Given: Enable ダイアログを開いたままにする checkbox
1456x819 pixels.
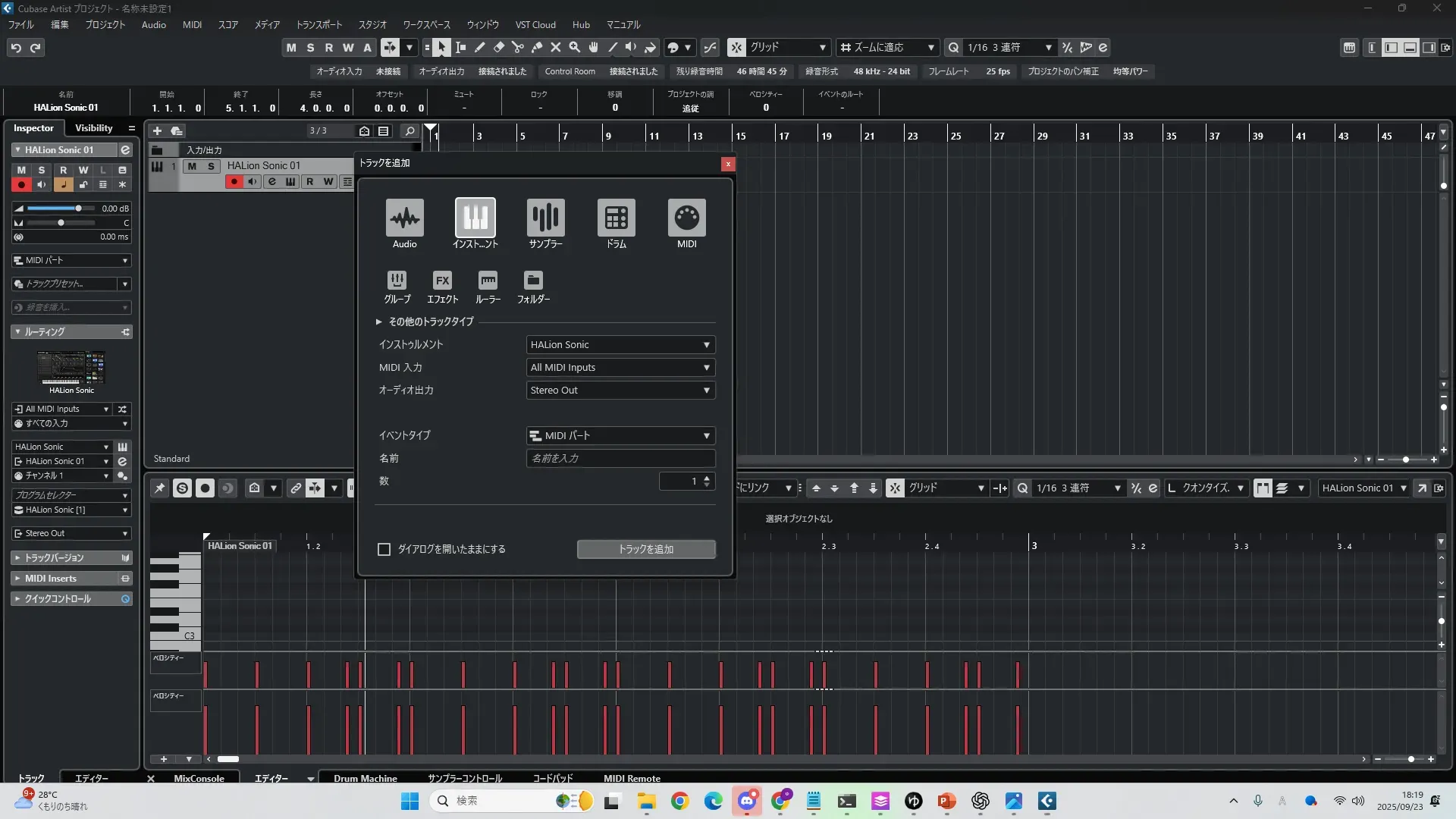Looking at the screenshot, I should point(384,549).
